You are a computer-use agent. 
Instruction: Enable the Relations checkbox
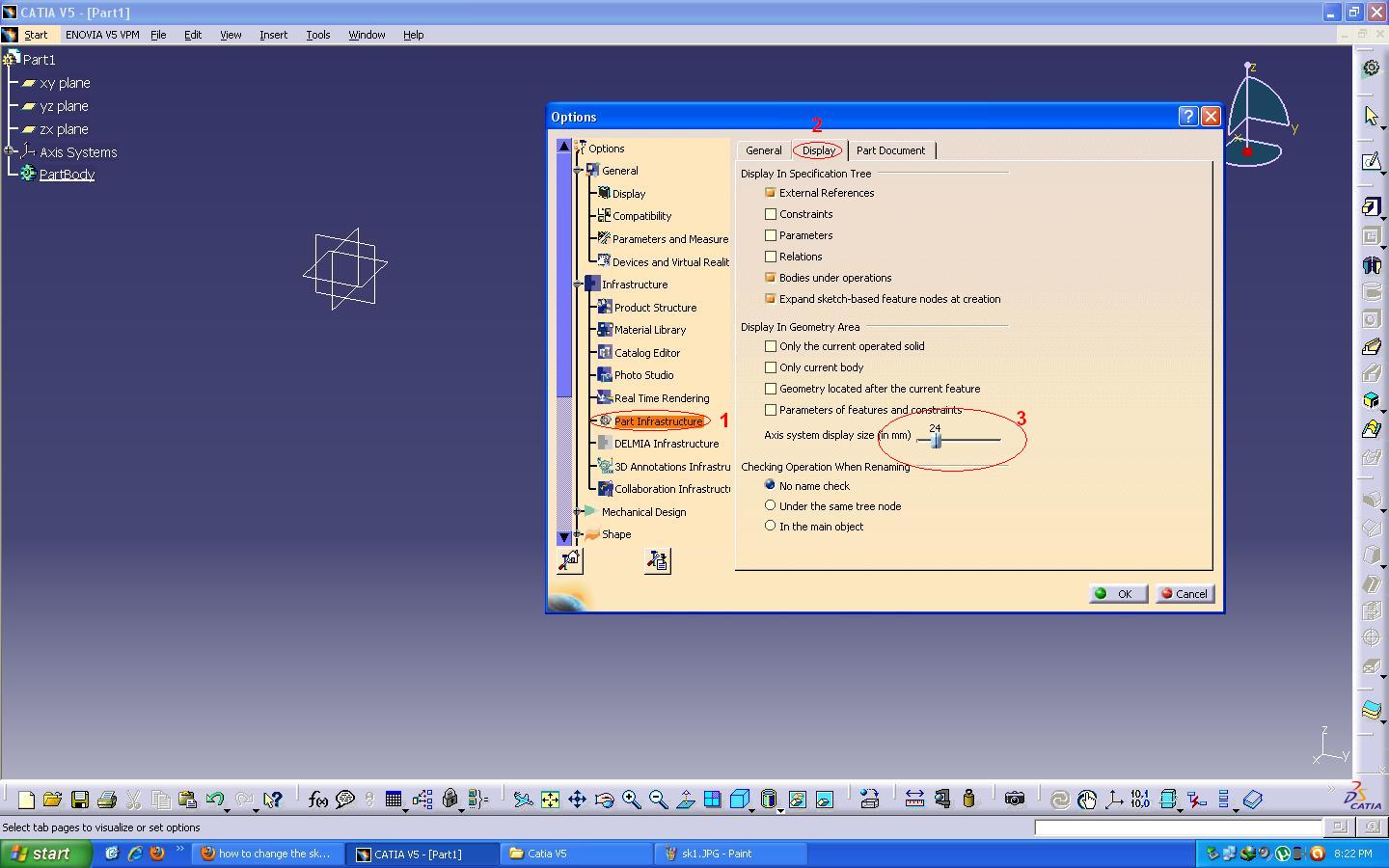[x=771, y=257]
